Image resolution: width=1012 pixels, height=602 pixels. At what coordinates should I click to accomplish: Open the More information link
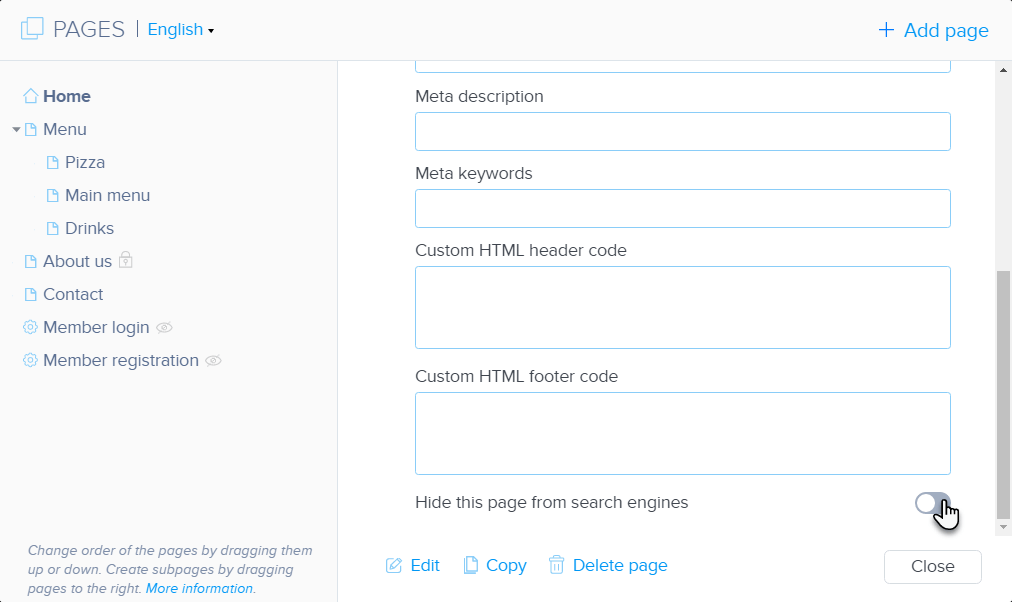click(x=199, y=589)
